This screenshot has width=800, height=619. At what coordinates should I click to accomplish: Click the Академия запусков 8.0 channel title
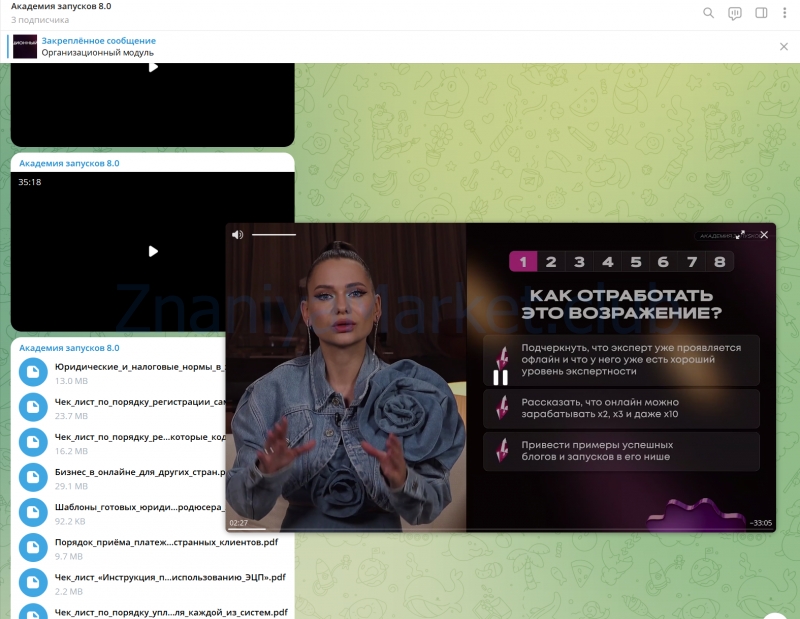tap(61, 6)
